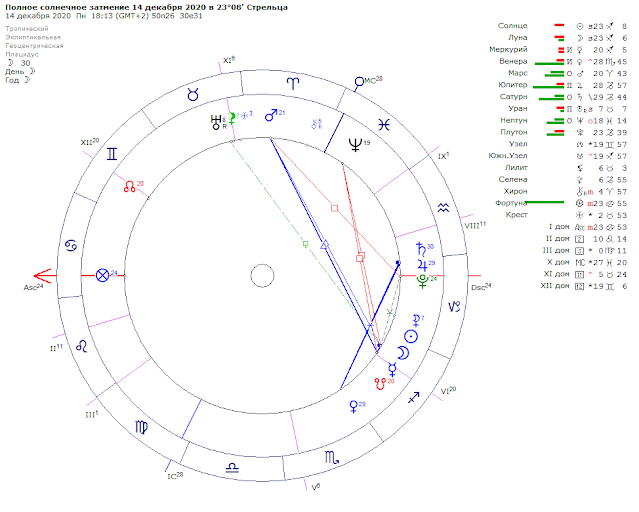Select the red South Node symbol
Image resolution: width=639 pixels, height=512 pixels.
click(x=380, y=384)
